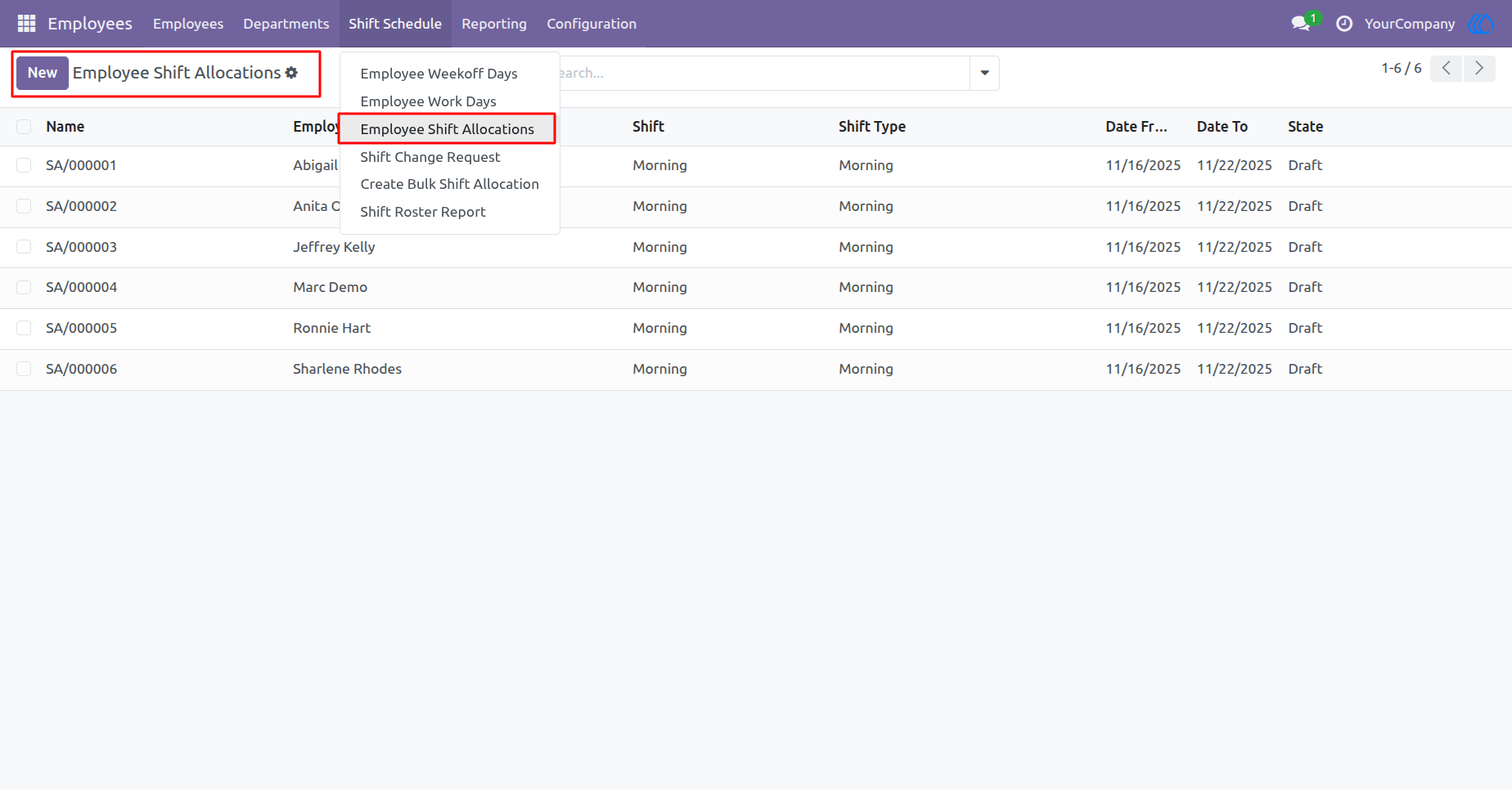The height and width of the screenshot is (790, 1512).
Task: Sort by the Name column header
Action: click(x=65, y=127)
